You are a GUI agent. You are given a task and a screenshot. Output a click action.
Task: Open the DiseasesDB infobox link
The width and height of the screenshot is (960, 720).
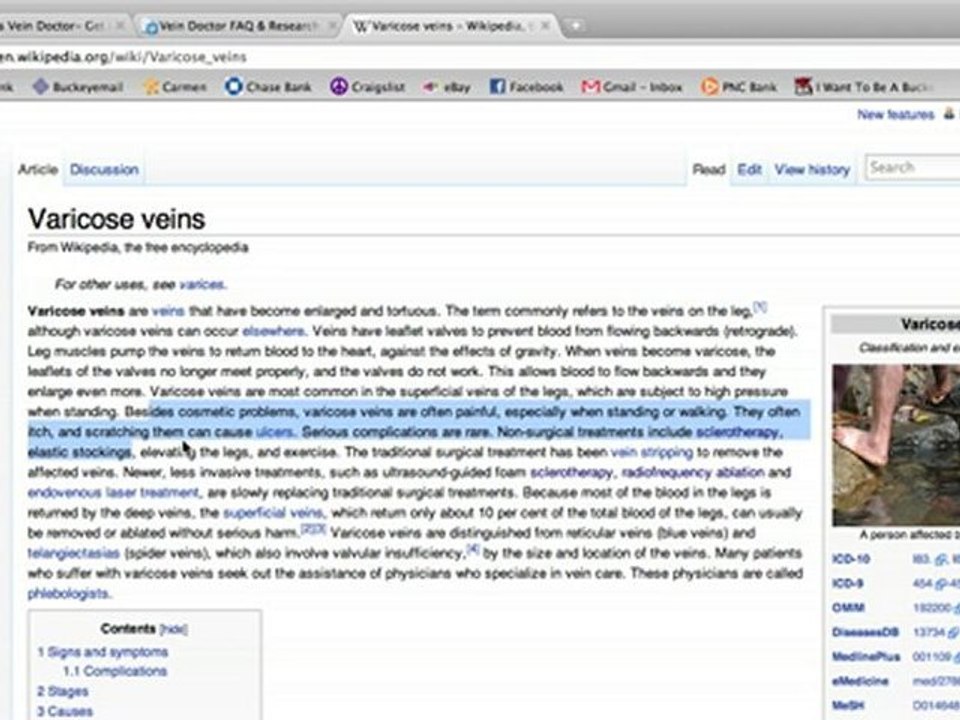pyautogui.click(x=865, y=632)
